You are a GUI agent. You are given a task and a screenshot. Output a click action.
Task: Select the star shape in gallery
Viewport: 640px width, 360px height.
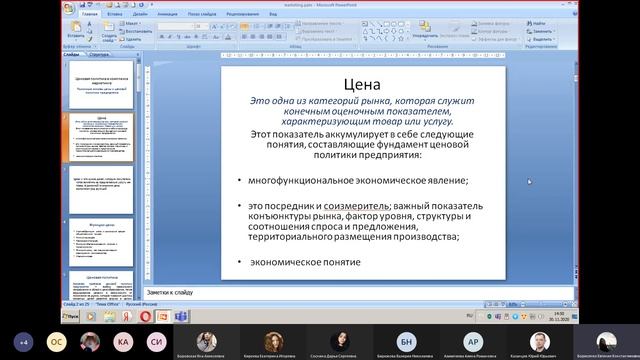[401, 39]
